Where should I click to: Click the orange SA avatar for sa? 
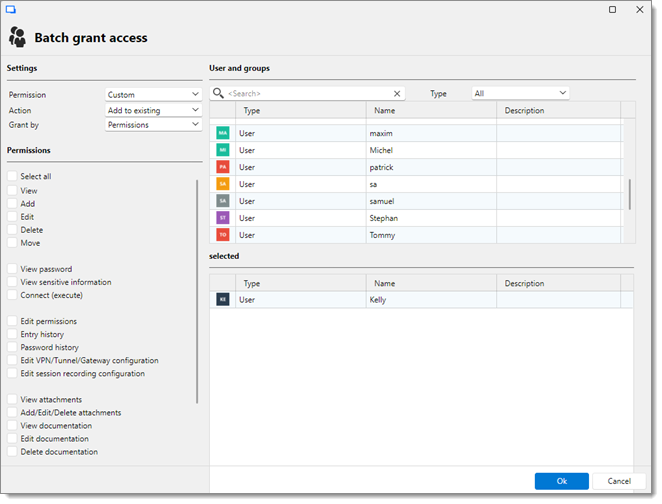222,184
